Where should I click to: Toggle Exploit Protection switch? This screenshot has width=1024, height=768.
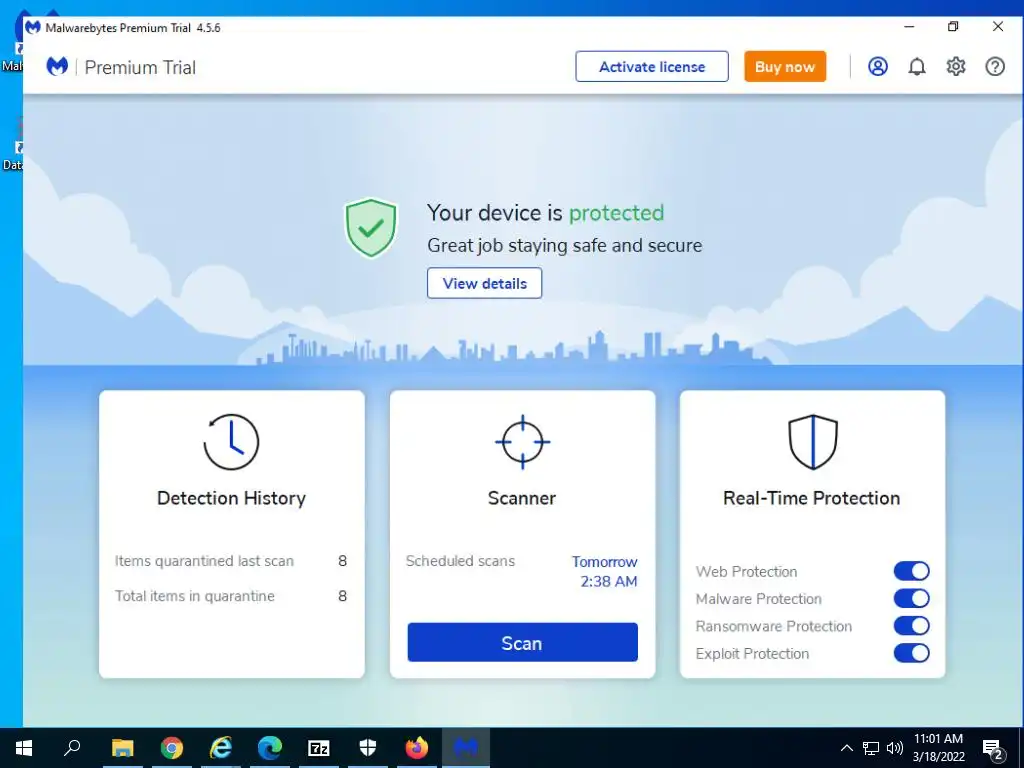[912, 654]
